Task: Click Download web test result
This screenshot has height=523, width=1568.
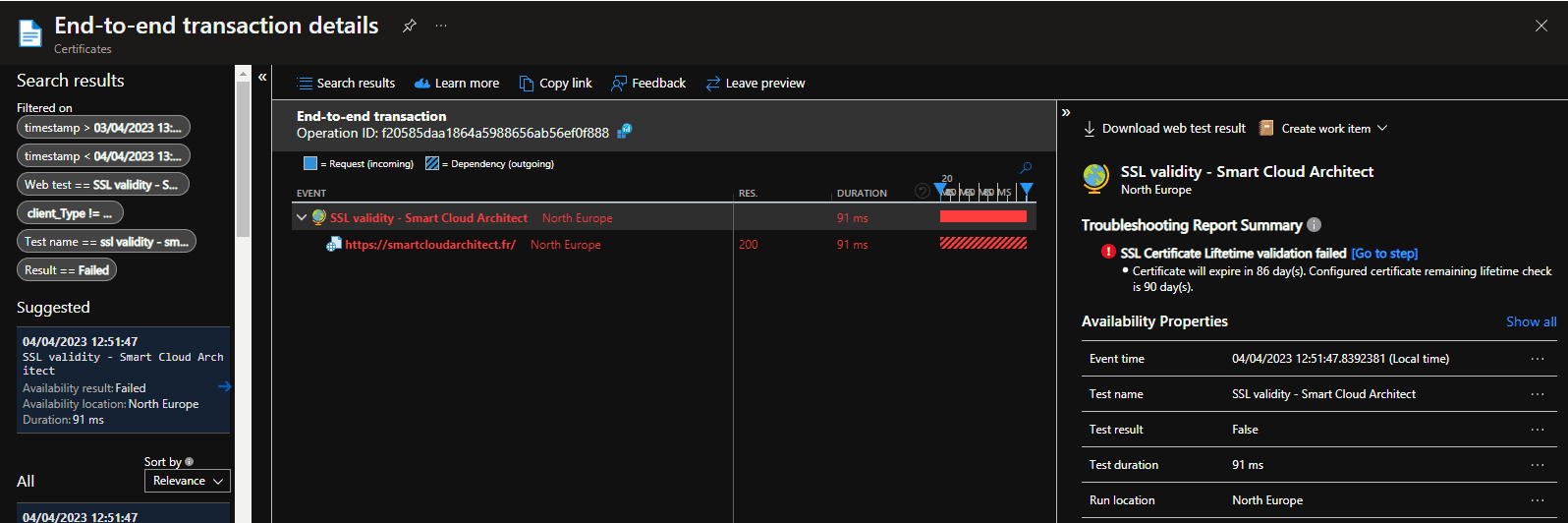Action: (1164, 129)
